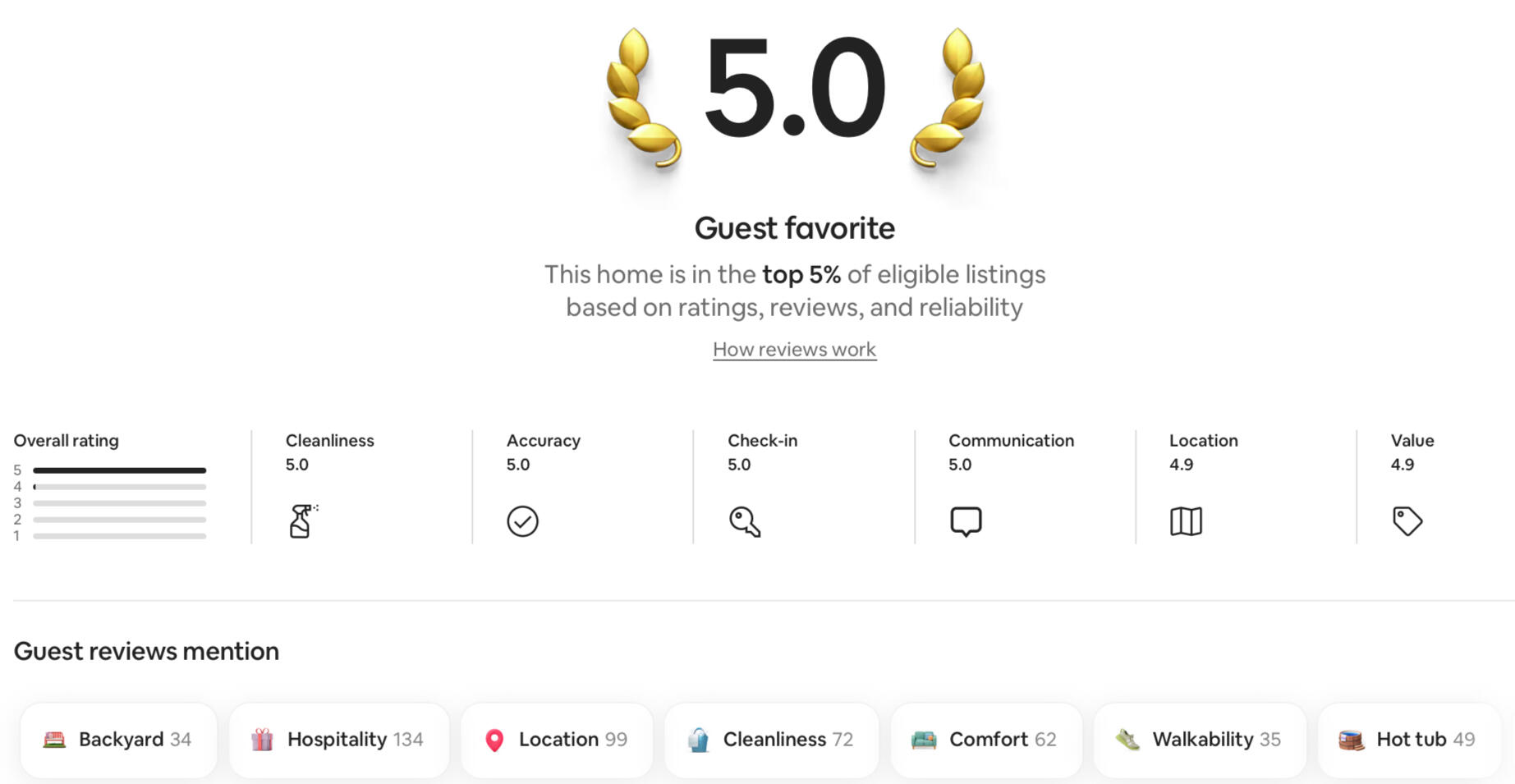Click the large 5.0 rating number
Viewport: 1515px width, 784px height.
click(x=794, y=87)
